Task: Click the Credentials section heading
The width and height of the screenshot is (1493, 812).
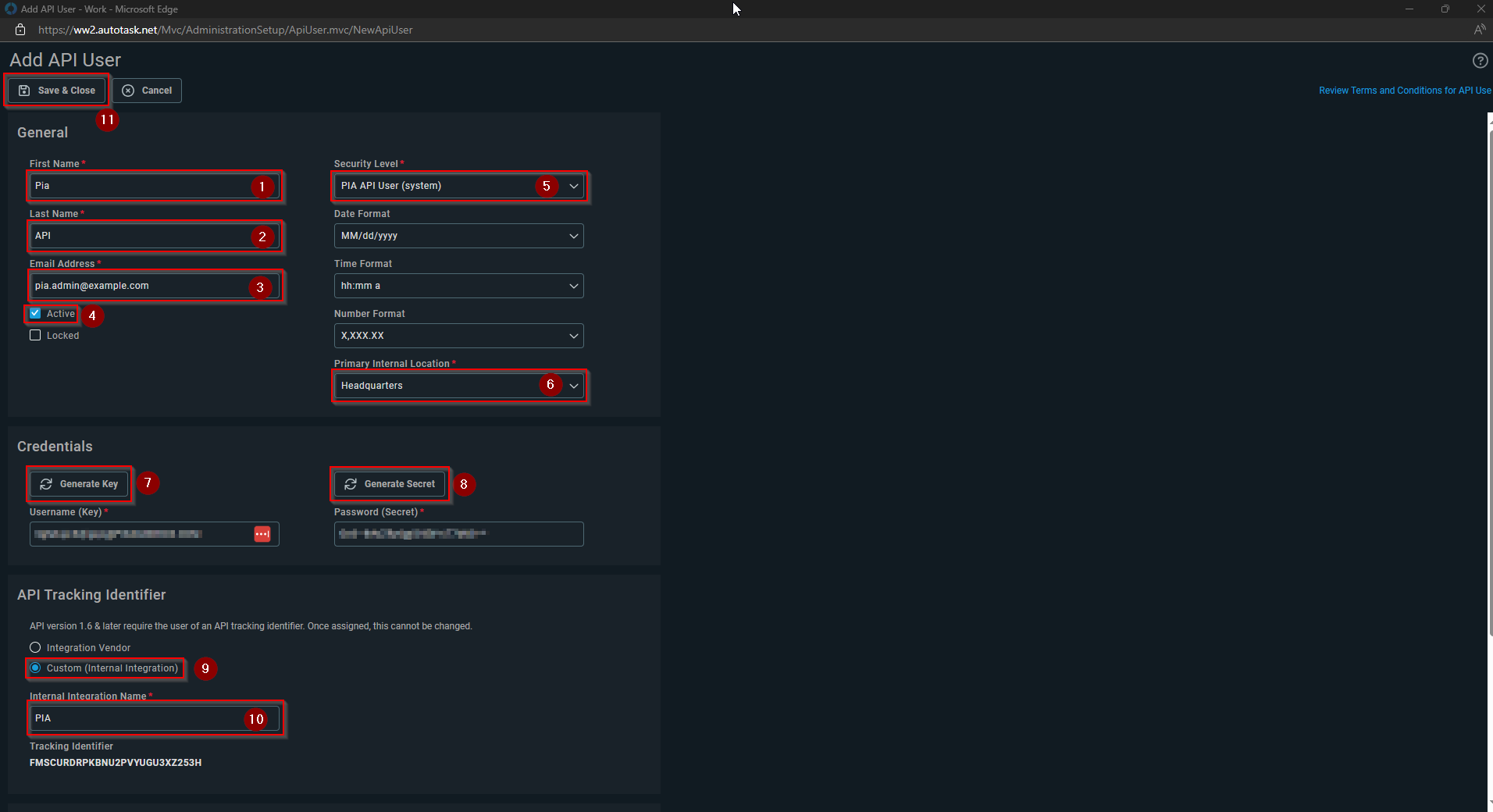Action: click(x=55, y=447)
